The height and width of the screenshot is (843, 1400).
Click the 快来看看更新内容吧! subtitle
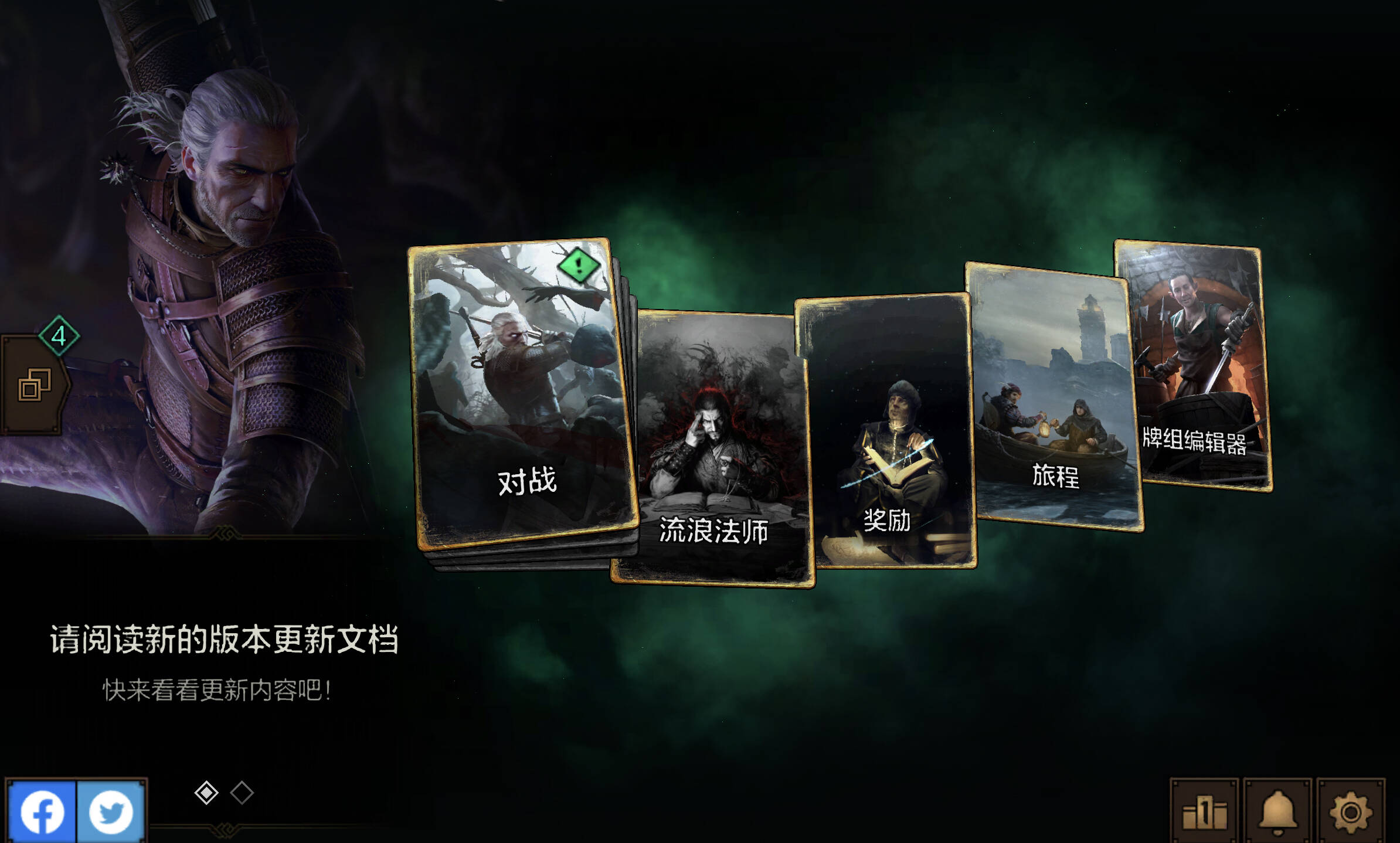[218, 690]
